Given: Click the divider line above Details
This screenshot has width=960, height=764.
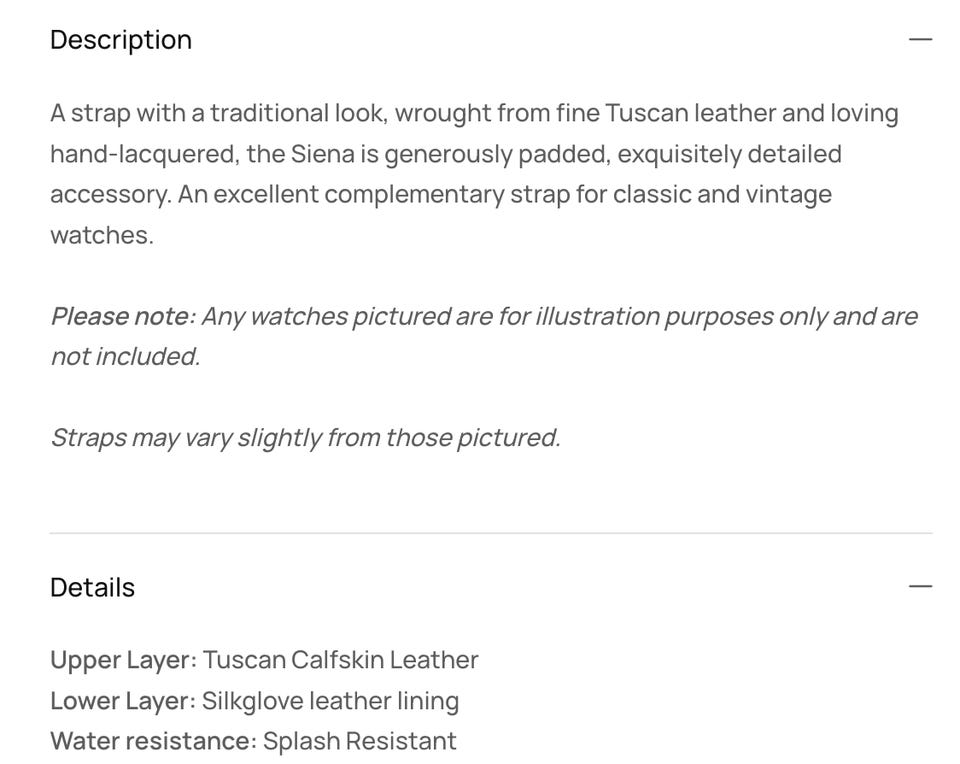Looking at the screenshot, I should click(490, 533).
